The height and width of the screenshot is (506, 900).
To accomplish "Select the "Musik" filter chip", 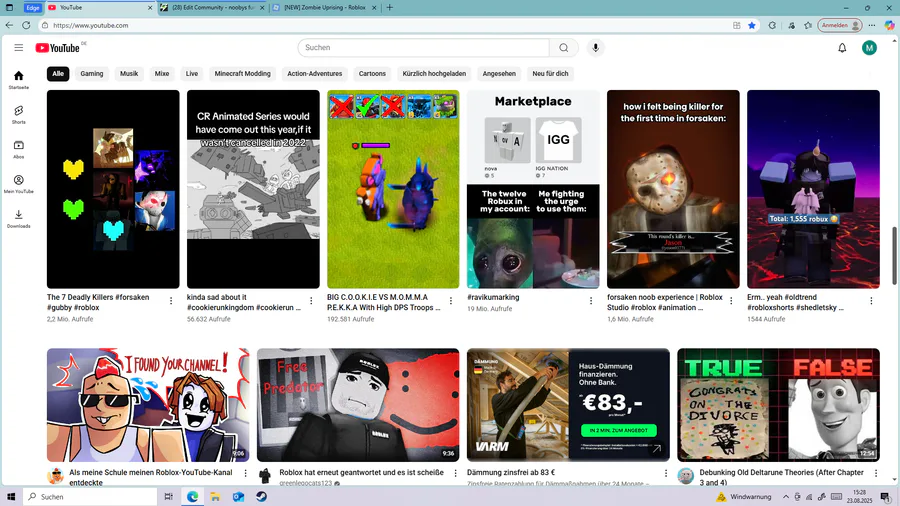I will click(129, 73).
